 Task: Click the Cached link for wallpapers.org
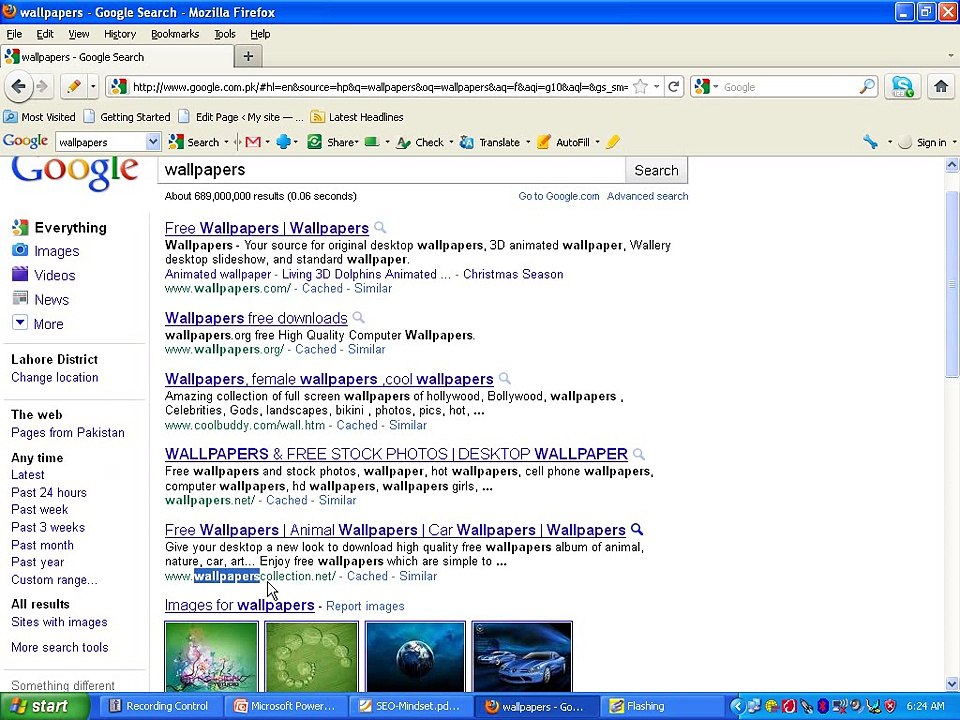pyautogui.click(x=315, y=349)
